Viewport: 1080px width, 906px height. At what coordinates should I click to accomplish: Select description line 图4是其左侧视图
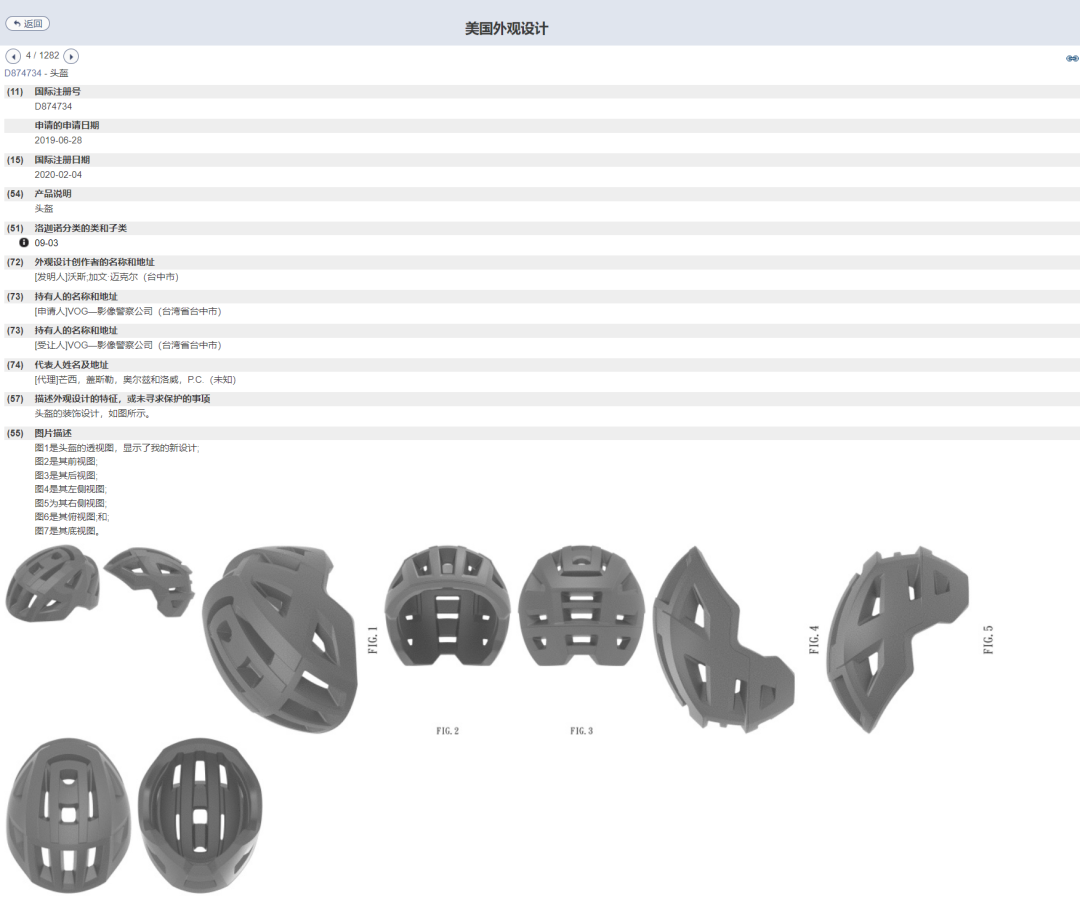[71, 489]
